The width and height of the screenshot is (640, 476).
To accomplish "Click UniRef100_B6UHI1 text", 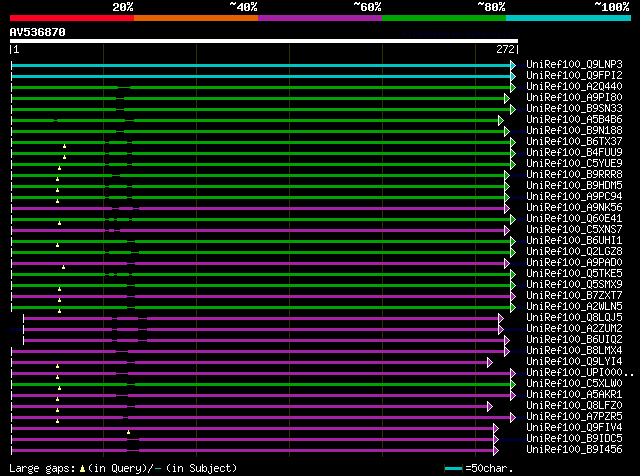I will pyautogui.click(x=574, y=241).
